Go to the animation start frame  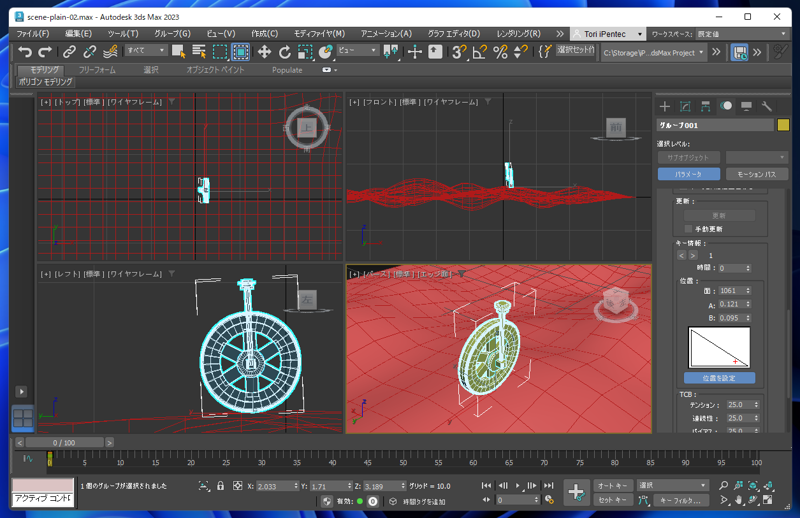tap(486, 485)
